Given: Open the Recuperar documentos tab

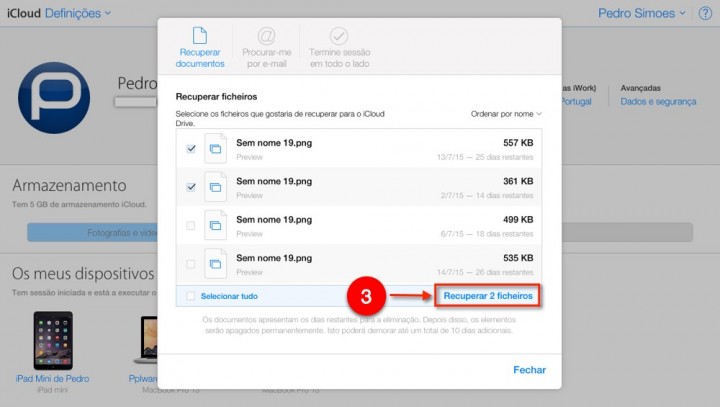Looking at the screenshot, I should click(200, 47).
